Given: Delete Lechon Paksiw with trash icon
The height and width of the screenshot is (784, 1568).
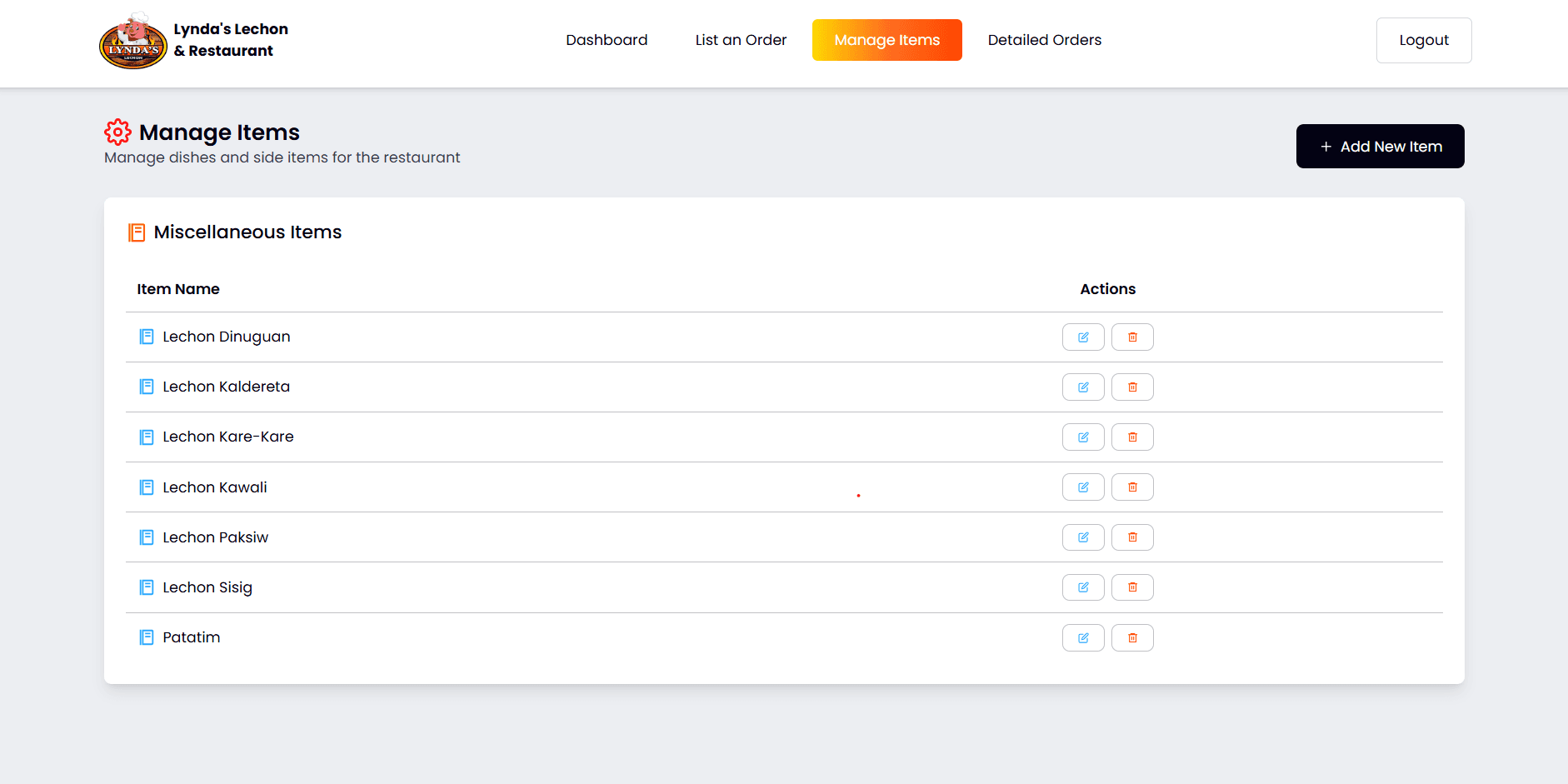Looking at the screenshot, I should [x=1132, y=537].
